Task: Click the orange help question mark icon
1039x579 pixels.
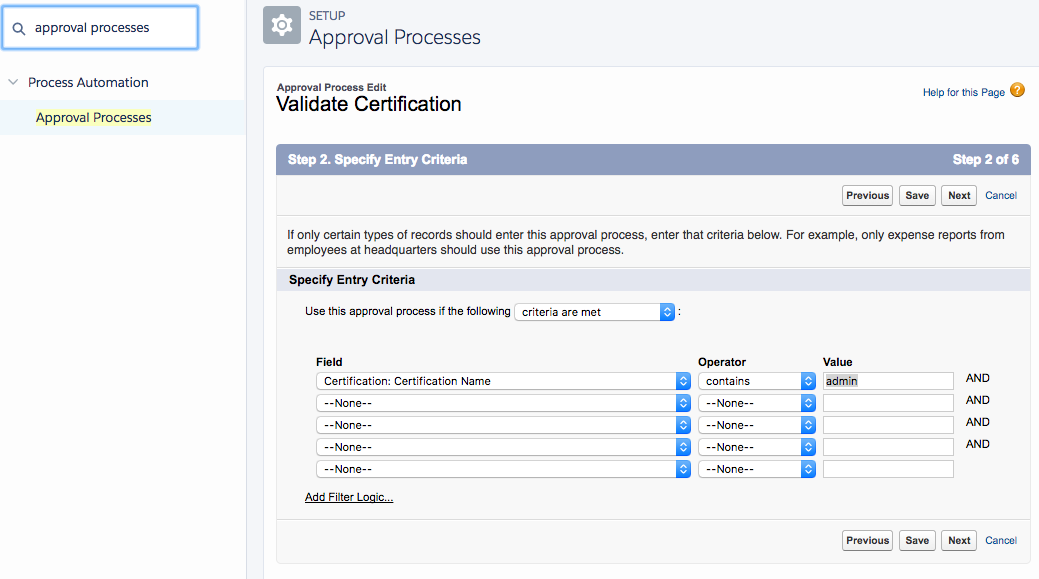Action: [x=1017, y=91]
